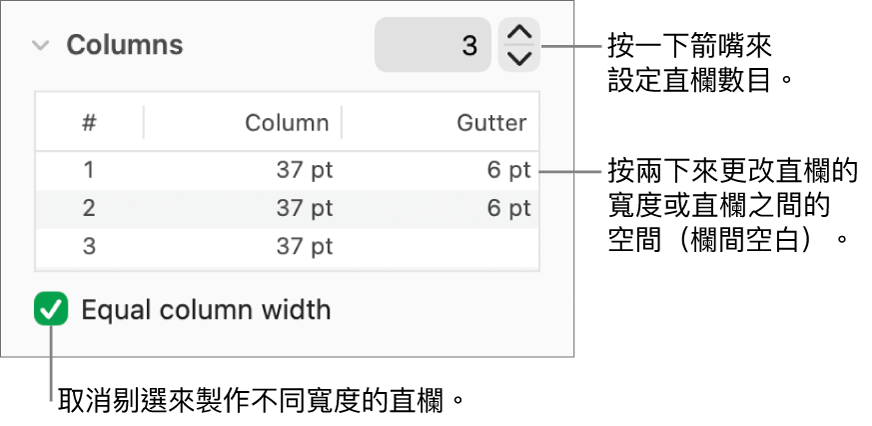Click the Gutter table header
Image resolution: width=872 pixels, height=426 pixels.
pos(491,123)
